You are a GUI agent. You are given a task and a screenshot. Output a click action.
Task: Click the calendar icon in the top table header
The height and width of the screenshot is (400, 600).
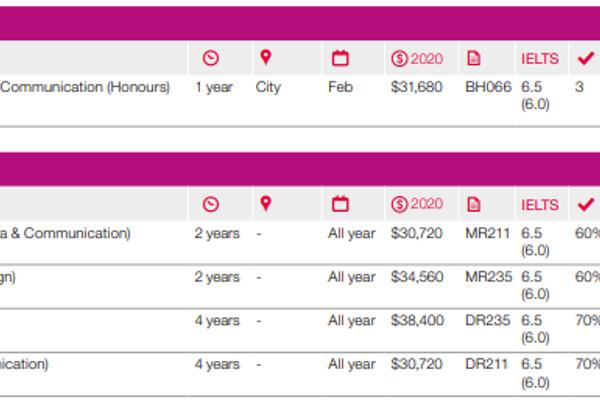coord(340,58)
